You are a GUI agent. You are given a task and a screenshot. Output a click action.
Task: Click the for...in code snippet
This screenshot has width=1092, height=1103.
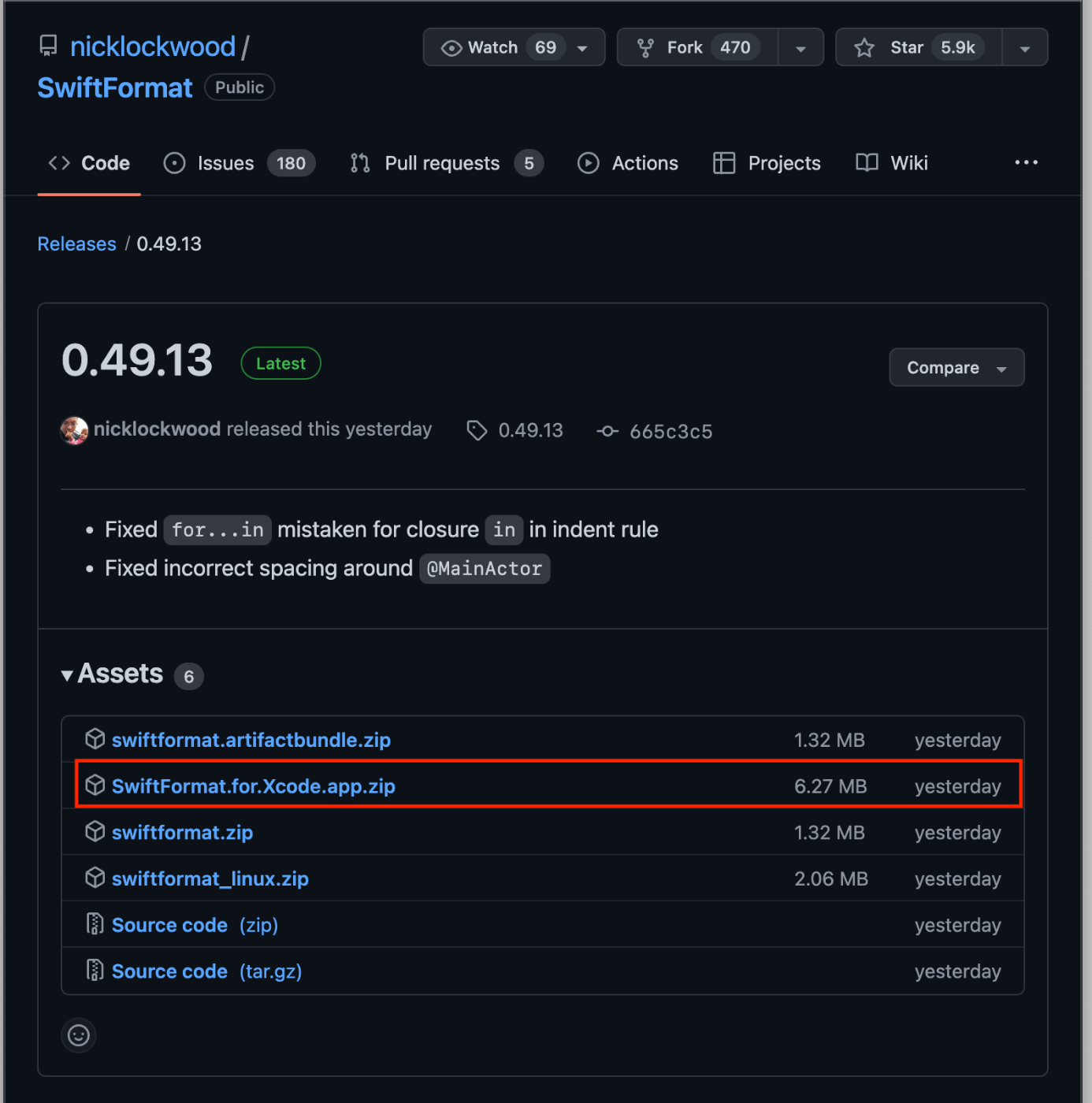tap(217, 530)
